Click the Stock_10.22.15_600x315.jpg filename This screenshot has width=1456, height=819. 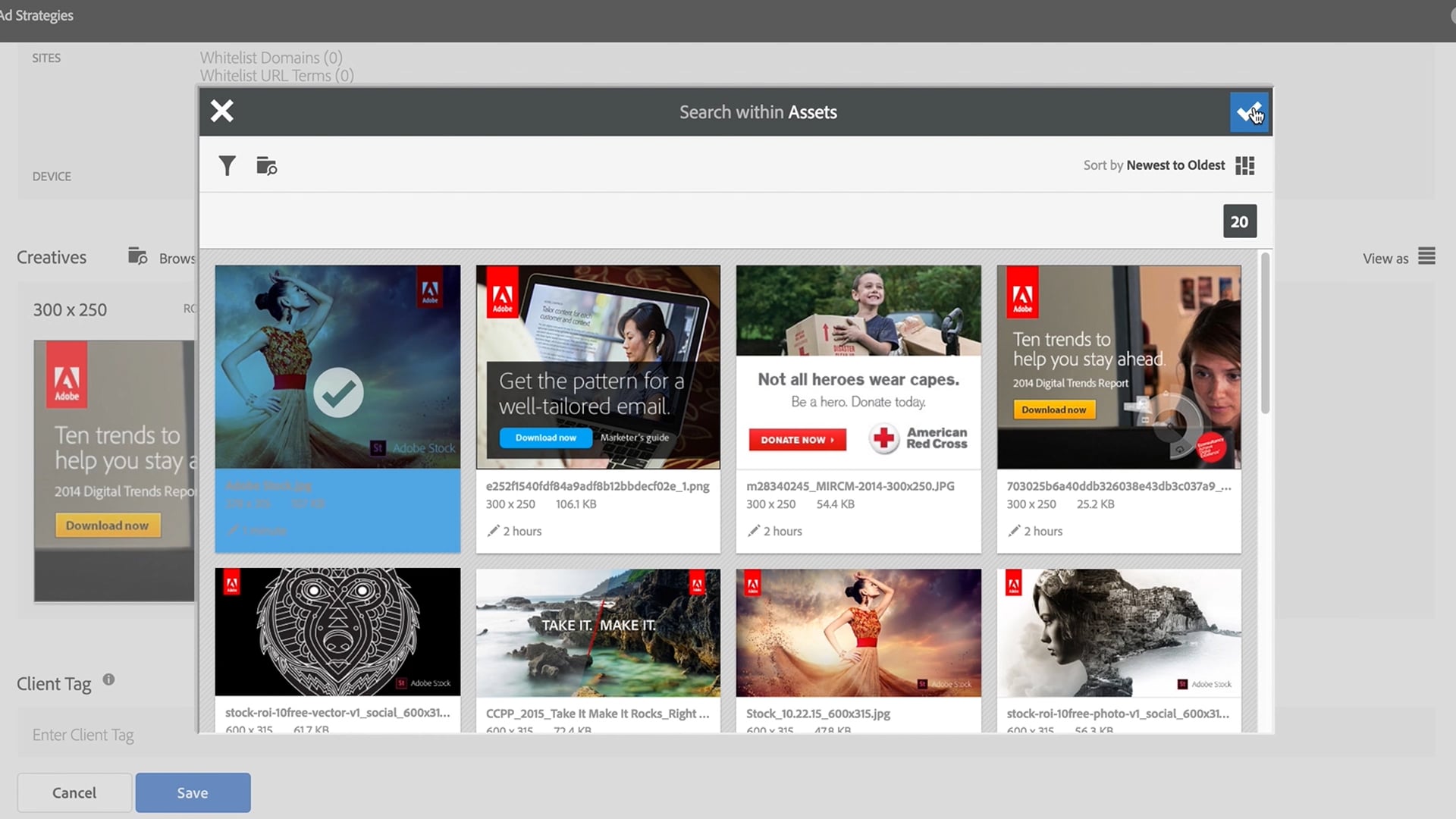pyautogui.click(x=818, y=714)
